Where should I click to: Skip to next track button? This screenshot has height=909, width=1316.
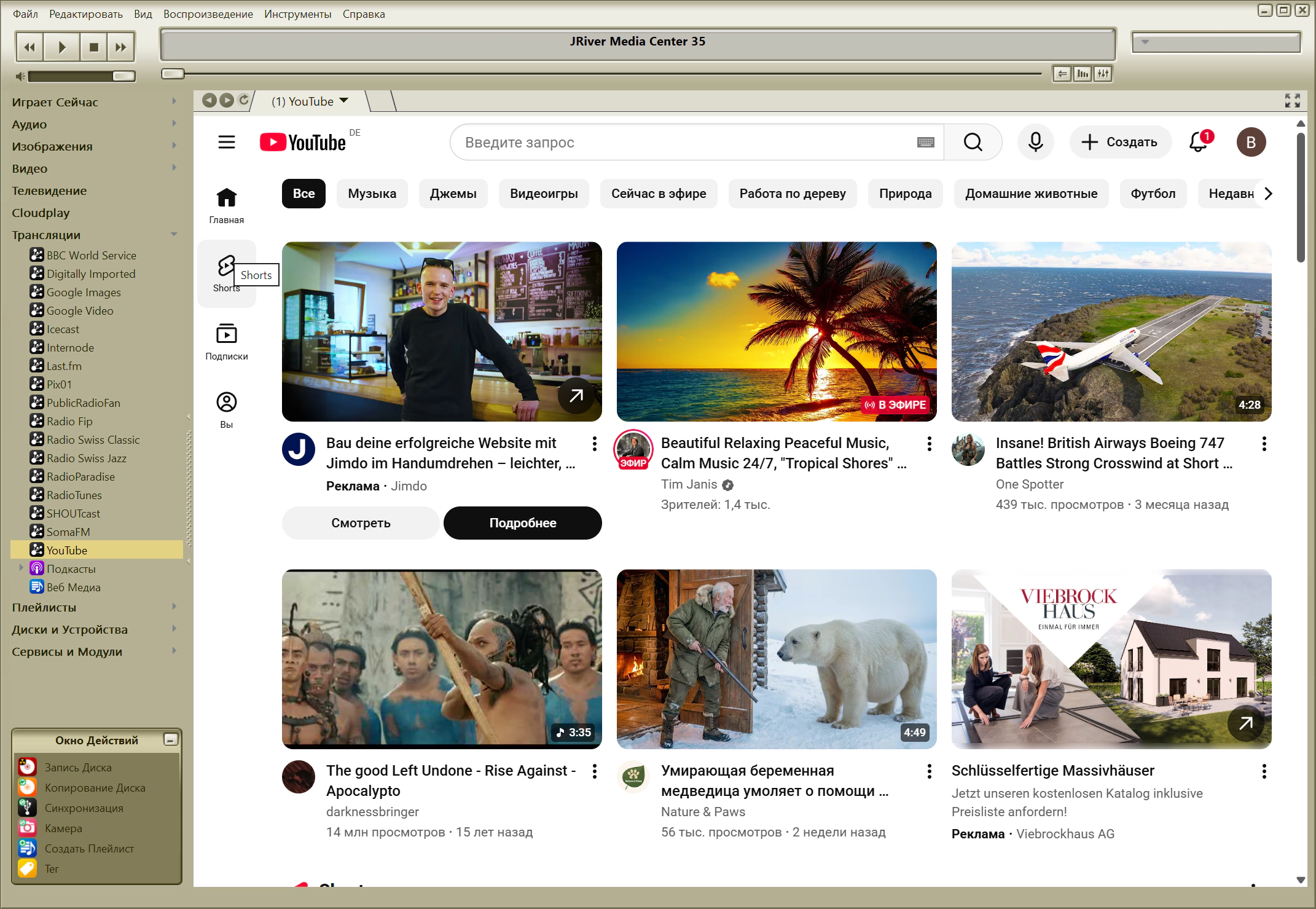coord(121,47)
